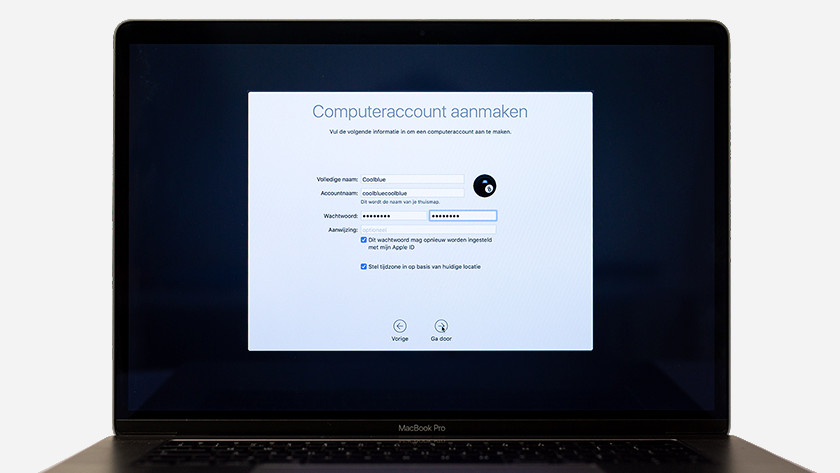Click the 'Volledige naam:' label
The image size is (840, 473).
[x=337, y=179]
